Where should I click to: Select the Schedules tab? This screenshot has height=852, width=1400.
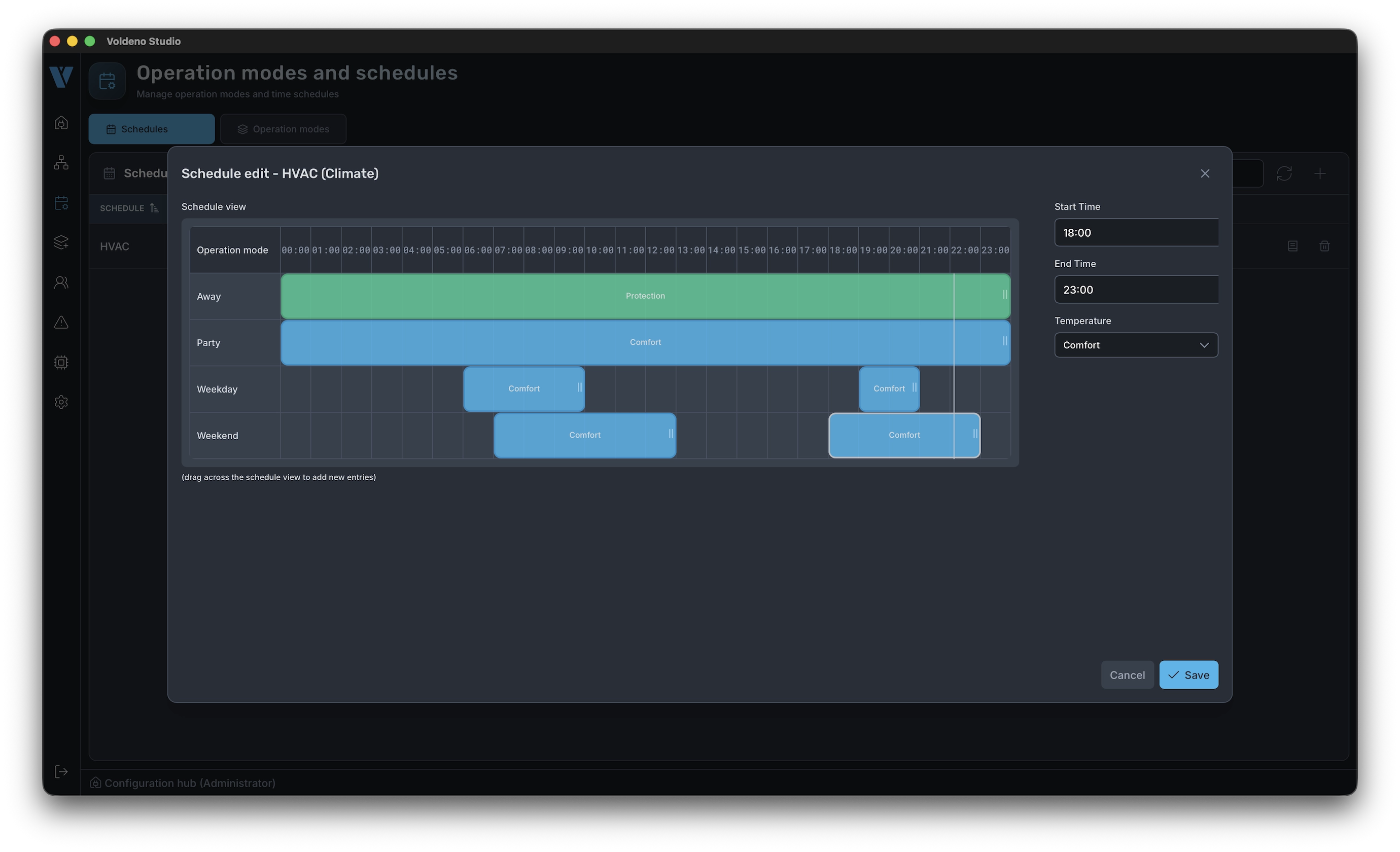point(151,129)
